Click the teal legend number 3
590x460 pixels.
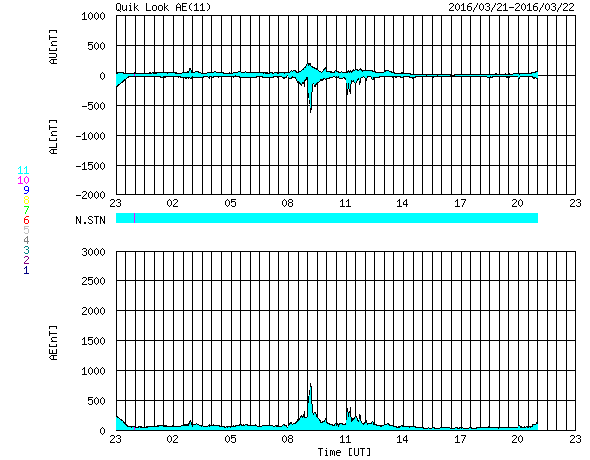coord(26,250)
